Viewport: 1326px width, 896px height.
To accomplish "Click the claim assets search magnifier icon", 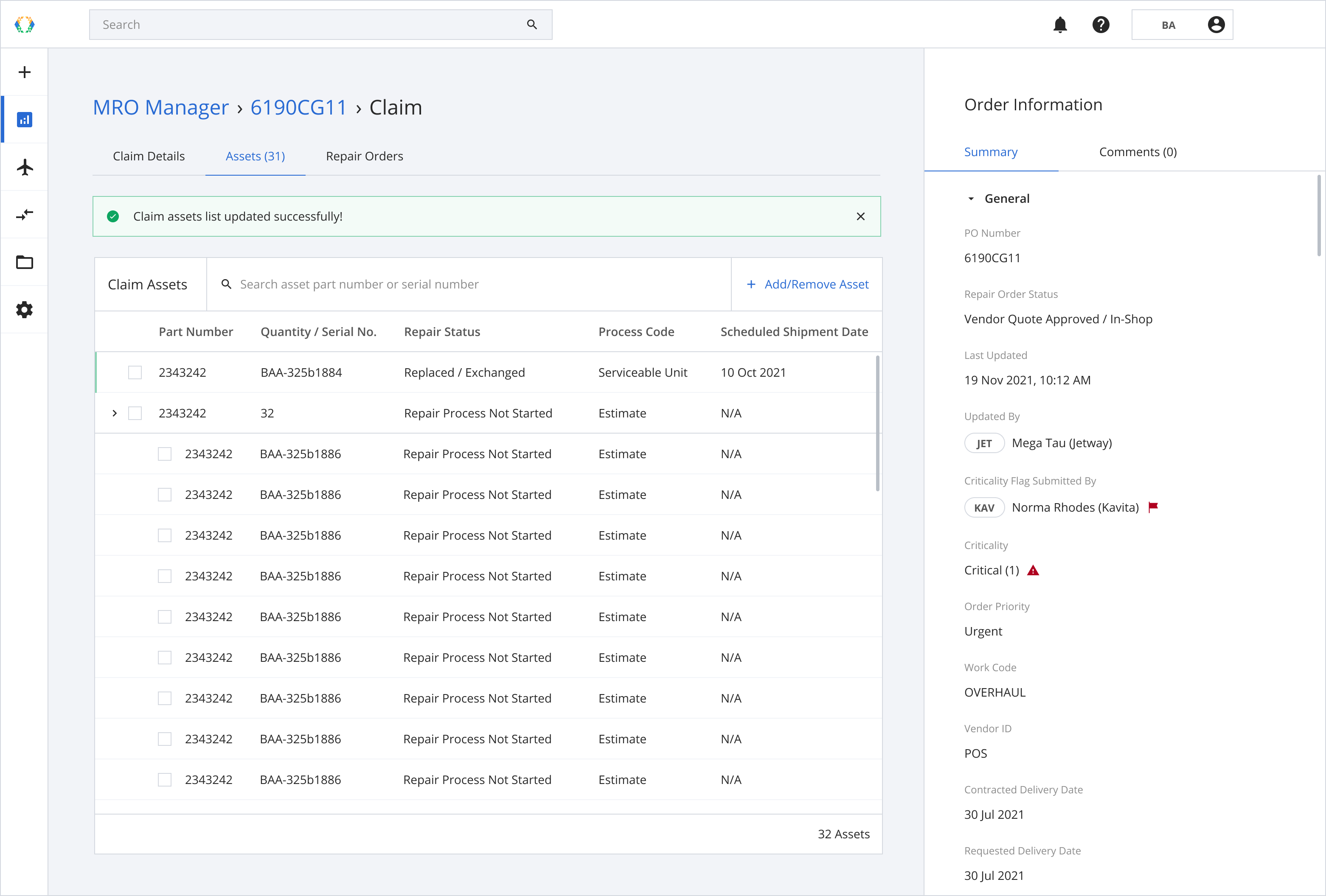I will point(227,284).
